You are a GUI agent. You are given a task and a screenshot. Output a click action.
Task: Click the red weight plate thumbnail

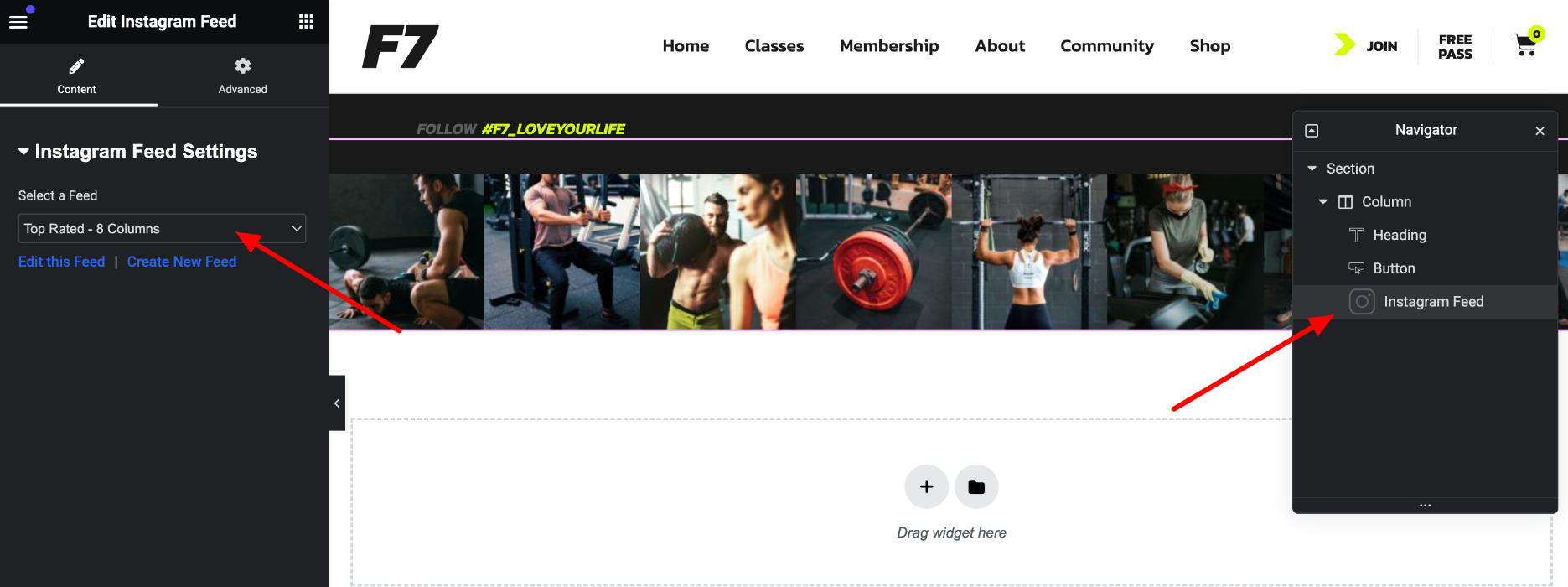(x=873, y=252)
